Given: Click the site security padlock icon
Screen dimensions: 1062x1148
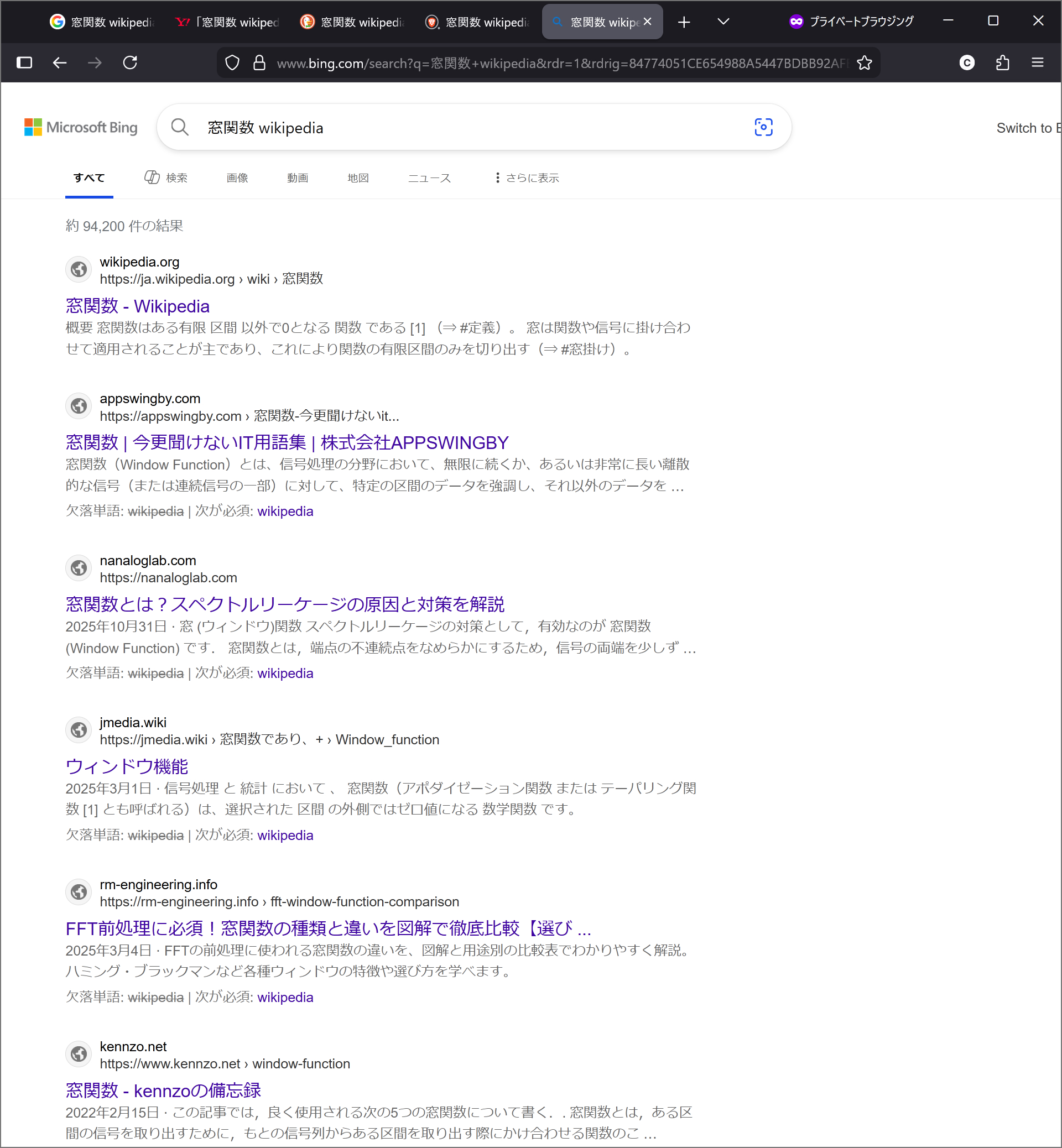Looking at the screenshot, I should (259, 62).
